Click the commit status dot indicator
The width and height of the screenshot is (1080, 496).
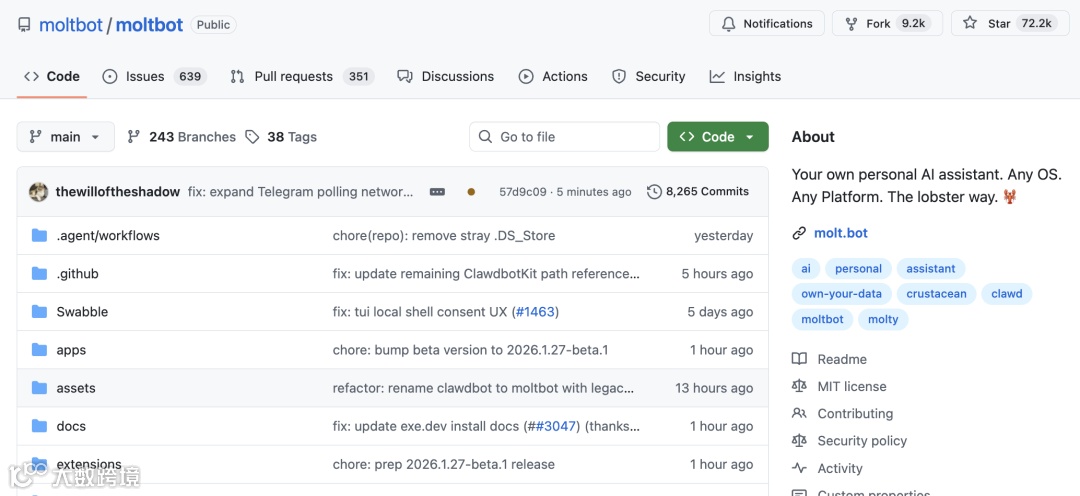[x=471, y=192]
